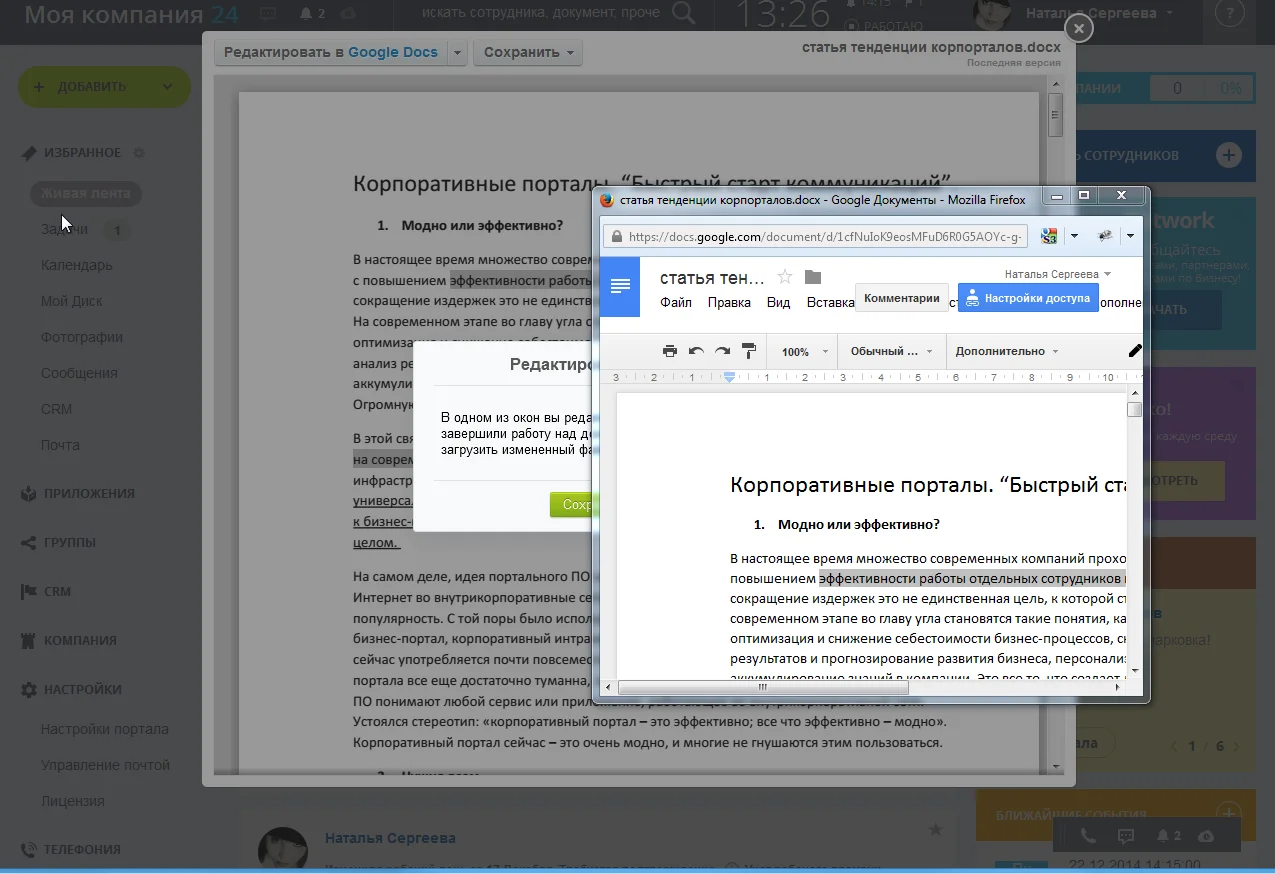
Task: Close the document viewer with X circle
Action: point(1078,29)
